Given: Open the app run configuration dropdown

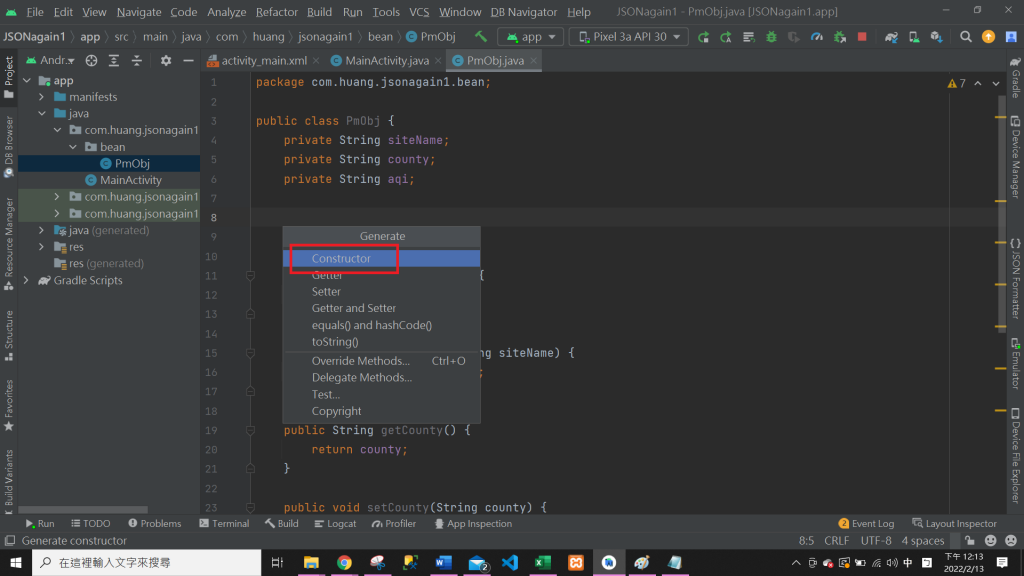Looking at the screenshot, I should 530,37.
